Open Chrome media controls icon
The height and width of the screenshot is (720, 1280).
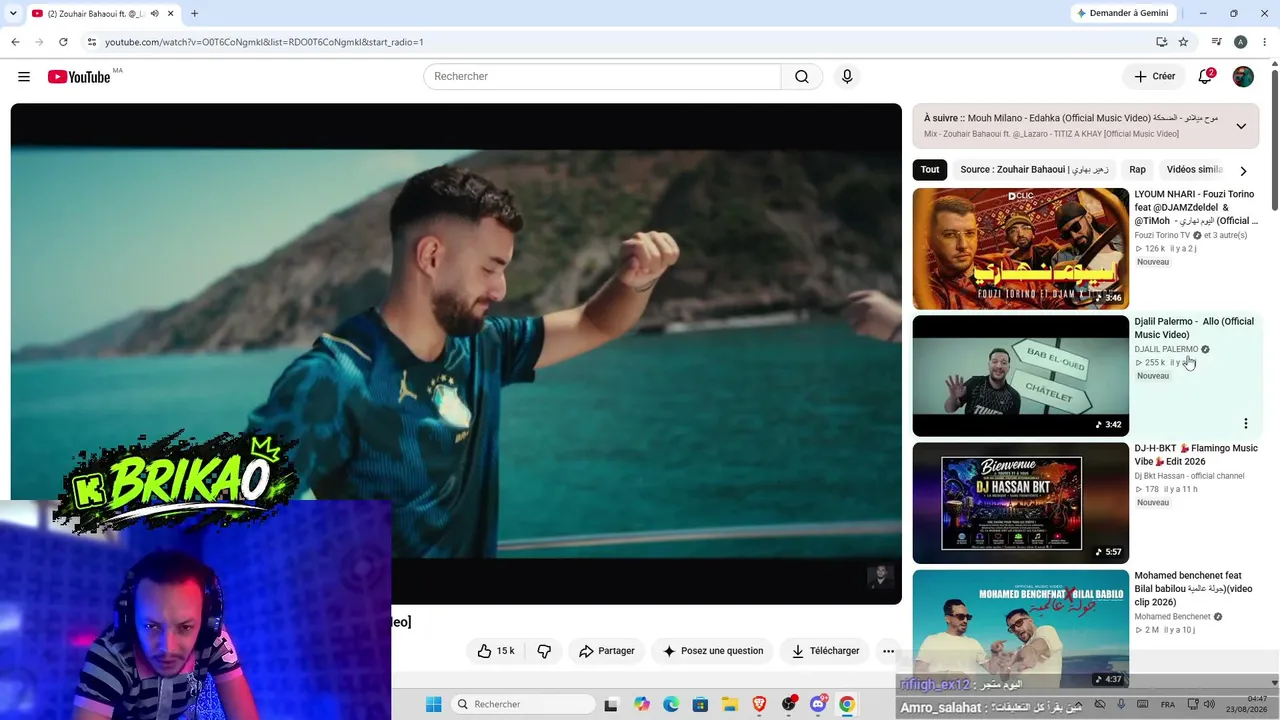pyautogui.click(x=1217, y=42)
